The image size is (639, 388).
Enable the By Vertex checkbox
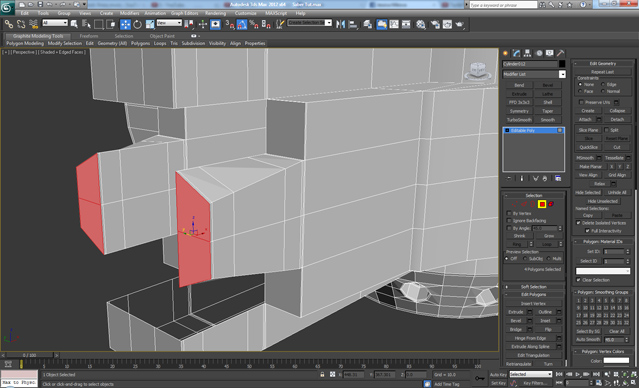point(509,214)
